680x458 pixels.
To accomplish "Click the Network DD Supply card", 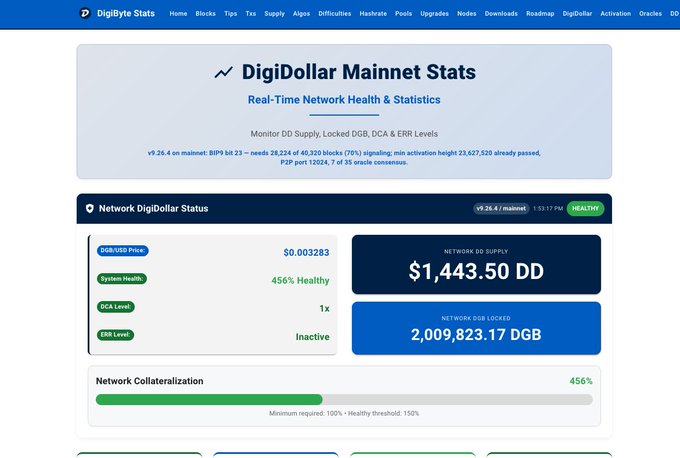I will click(476, 265).
